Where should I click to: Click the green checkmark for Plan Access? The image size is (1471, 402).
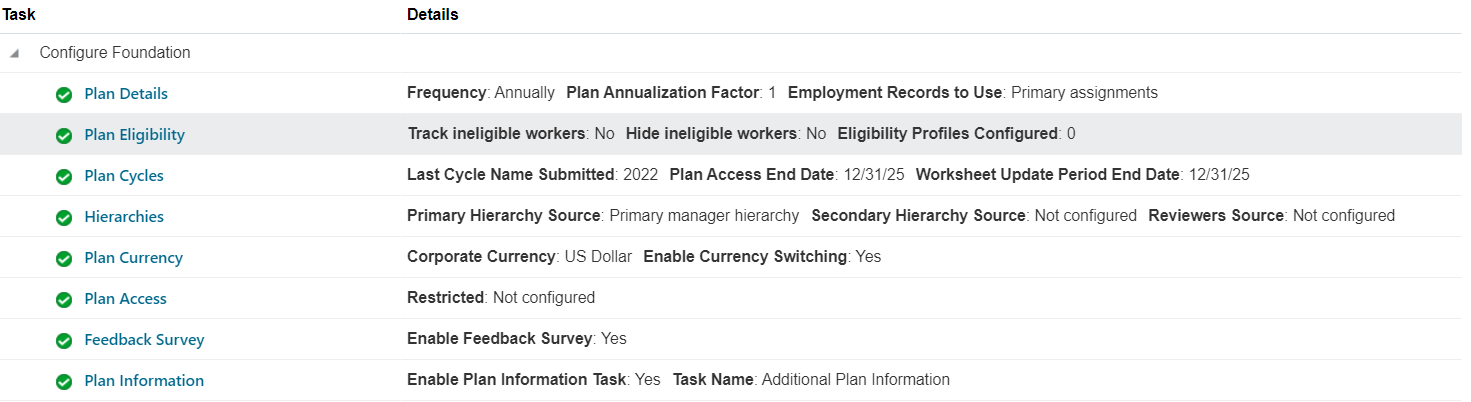pyautogui.click(x=64, y=299)
